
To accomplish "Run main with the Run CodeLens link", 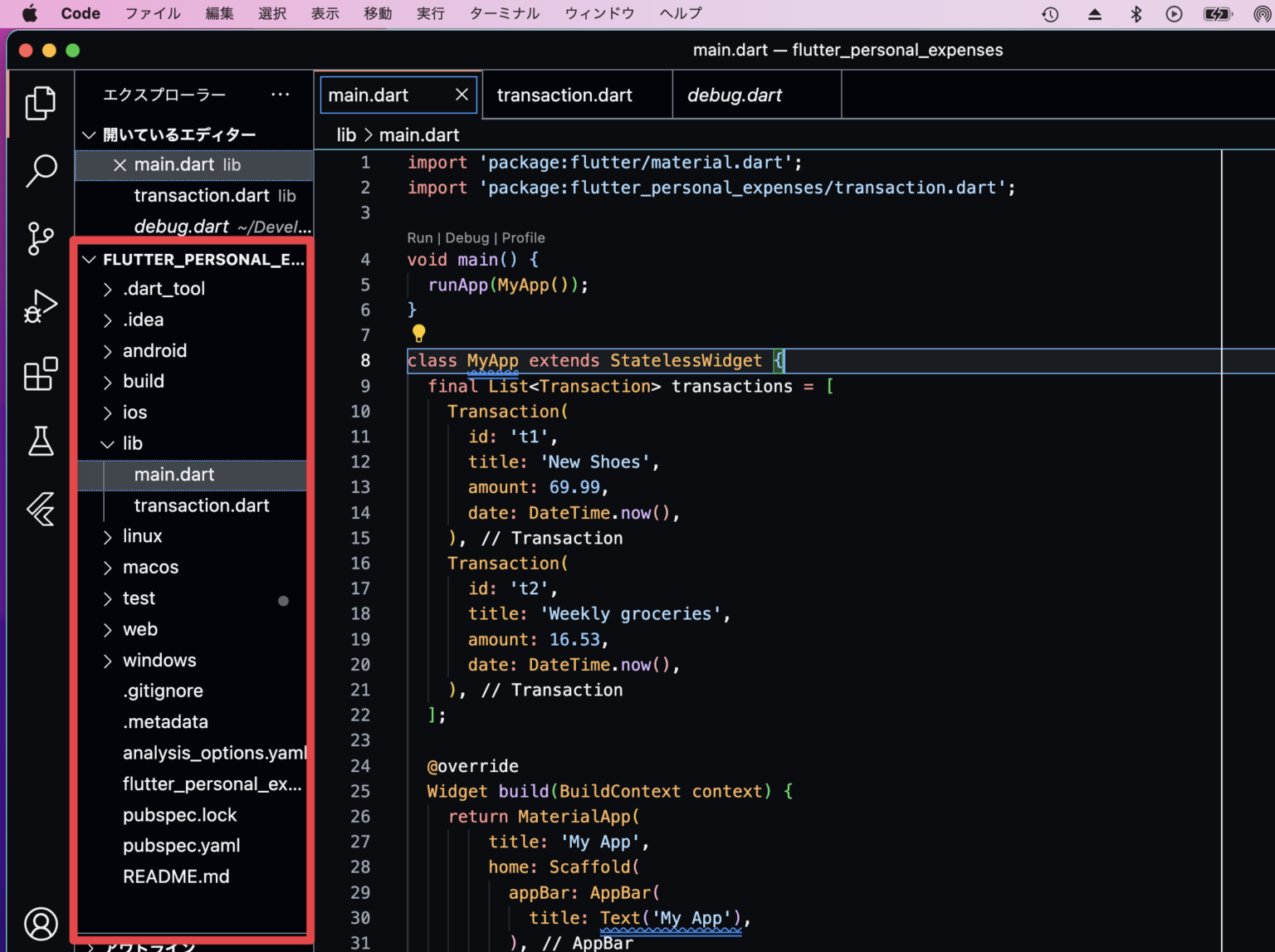I will (419, 237).
